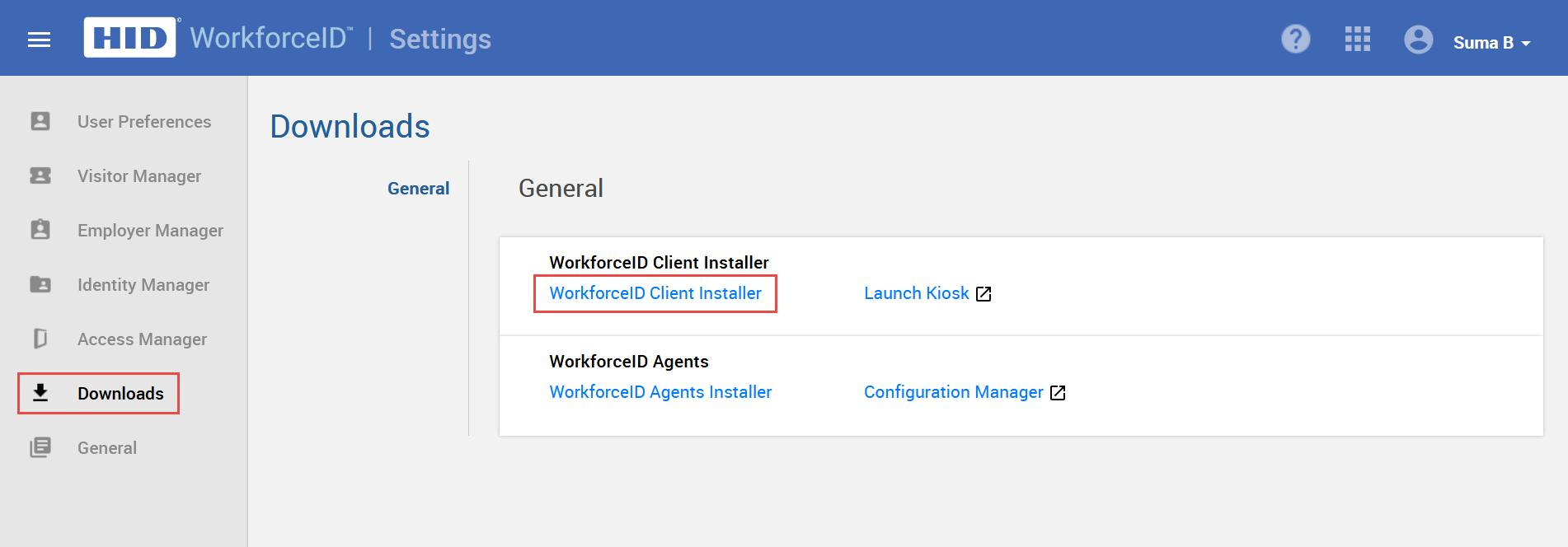Click the Launch Kiosk link
The height and width of the screenshot is (547, 1568).
pyautogui.click(x=917, y=293)
